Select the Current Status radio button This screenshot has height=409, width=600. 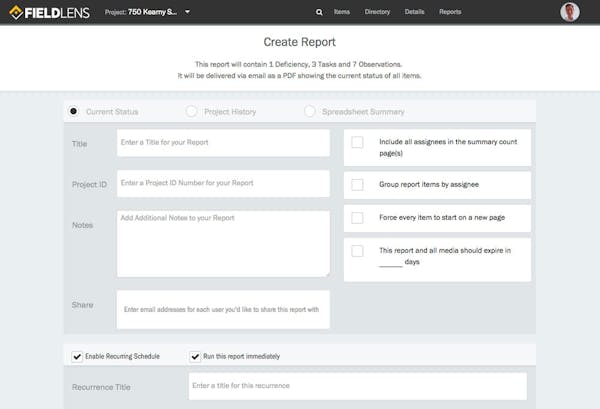(x=73, y=111)
